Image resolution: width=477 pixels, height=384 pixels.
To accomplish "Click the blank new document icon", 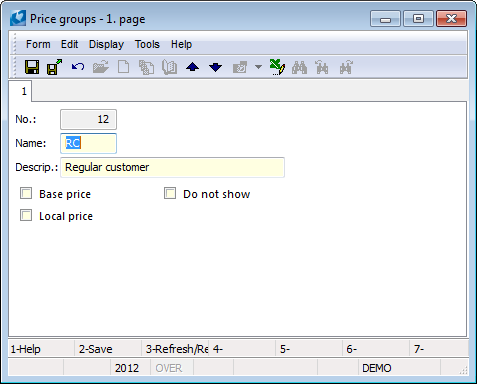I will click(124, 67).
